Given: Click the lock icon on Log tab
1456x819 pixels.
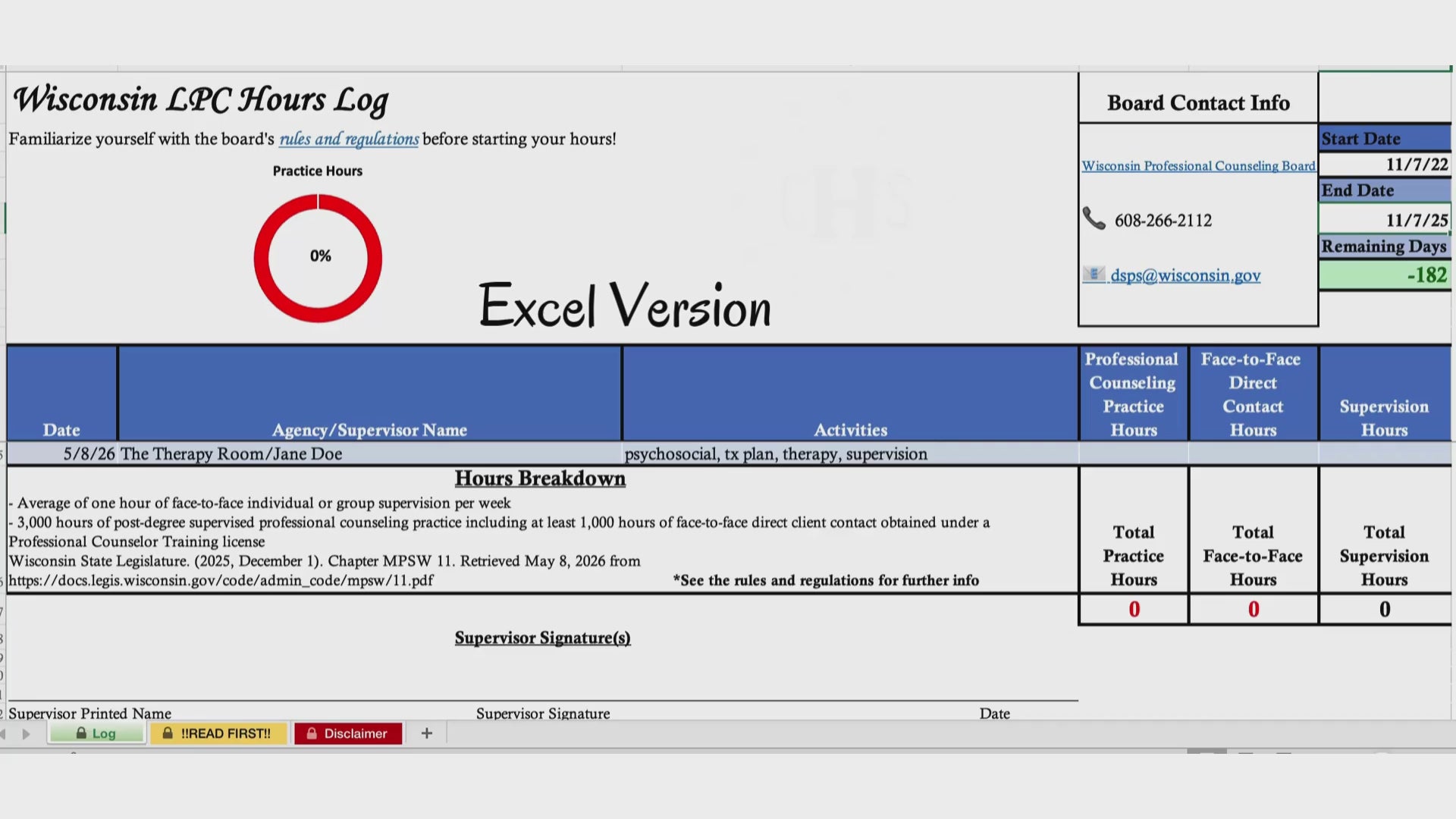Looking at the screenshot, I should point(81,733).
